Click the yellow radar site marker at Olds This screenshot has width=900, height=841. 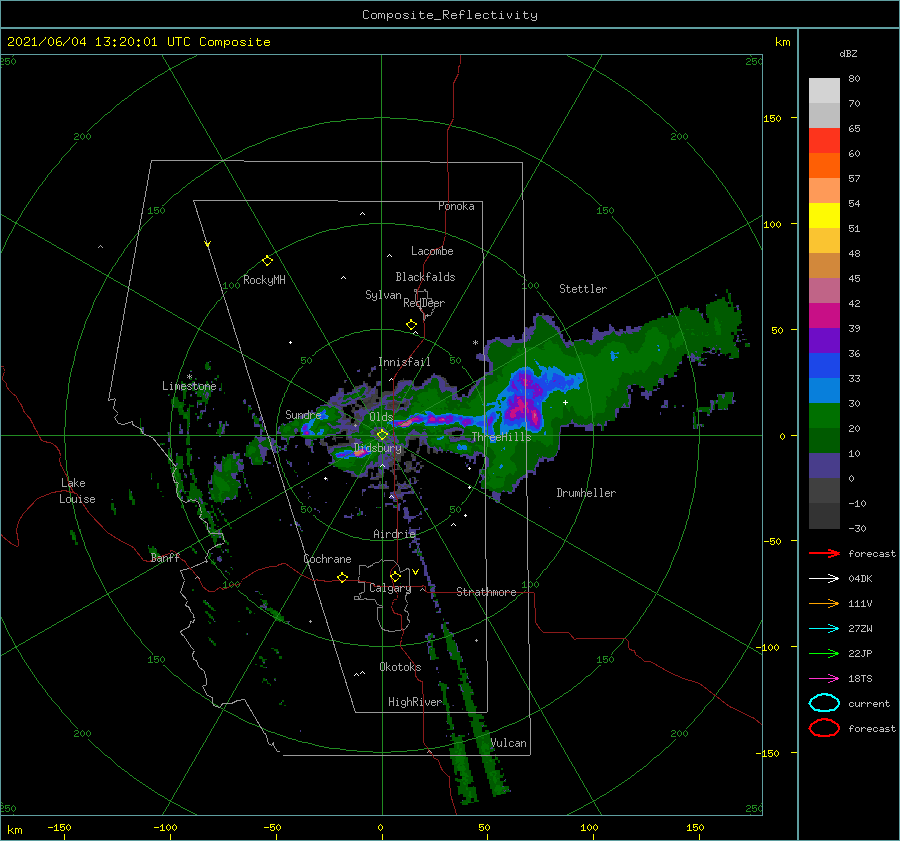(382, 435)
